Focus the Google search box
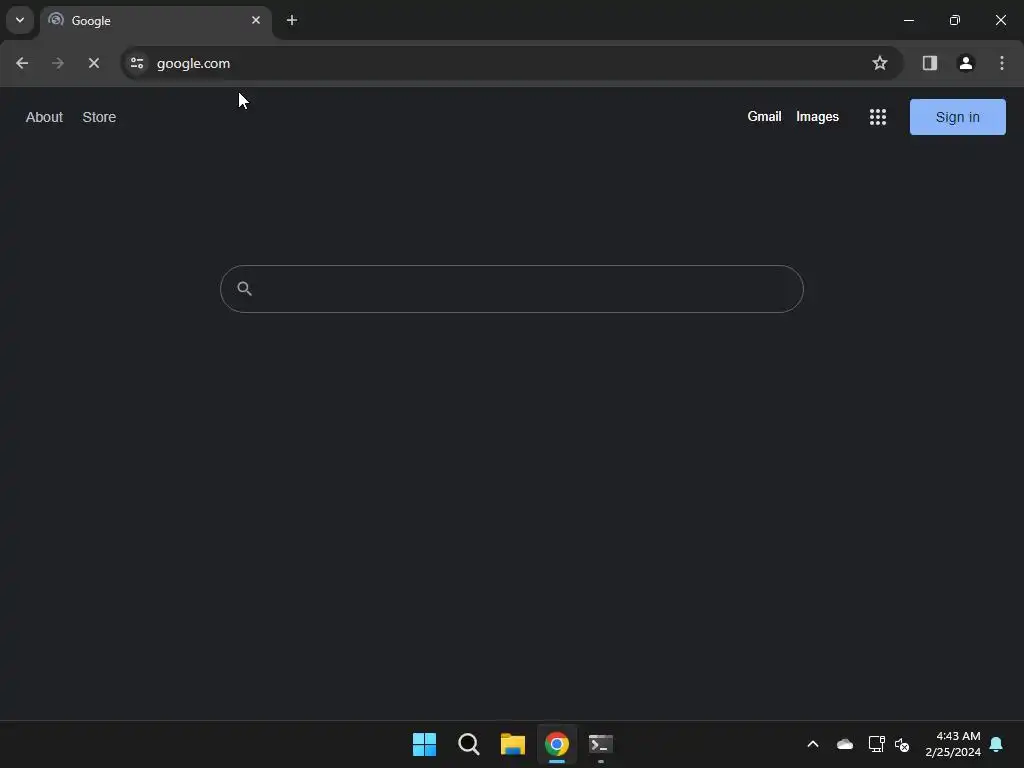1024x768 pixels. coord(511,289)
